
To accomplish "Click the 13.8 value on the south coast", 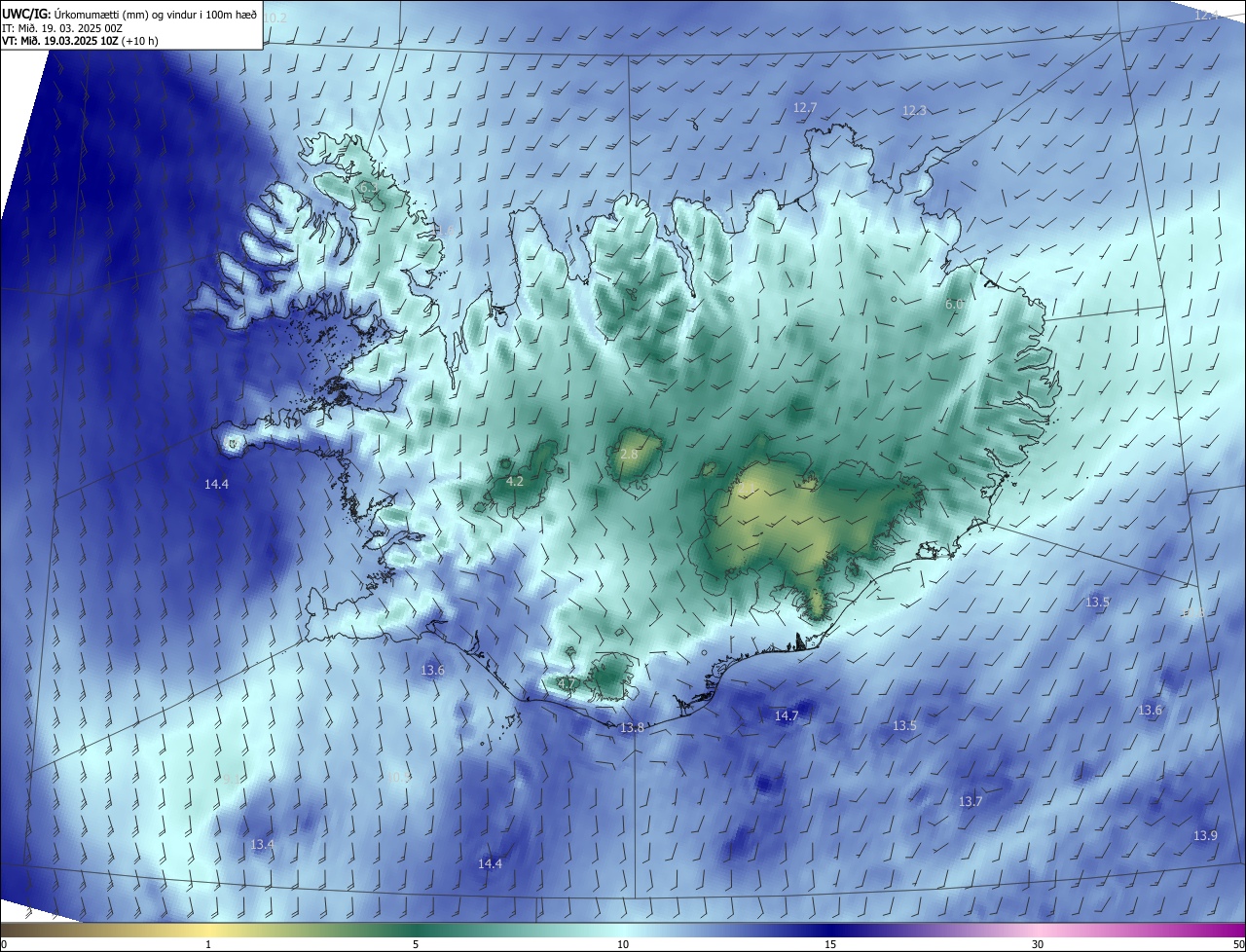I will (633, 727).
